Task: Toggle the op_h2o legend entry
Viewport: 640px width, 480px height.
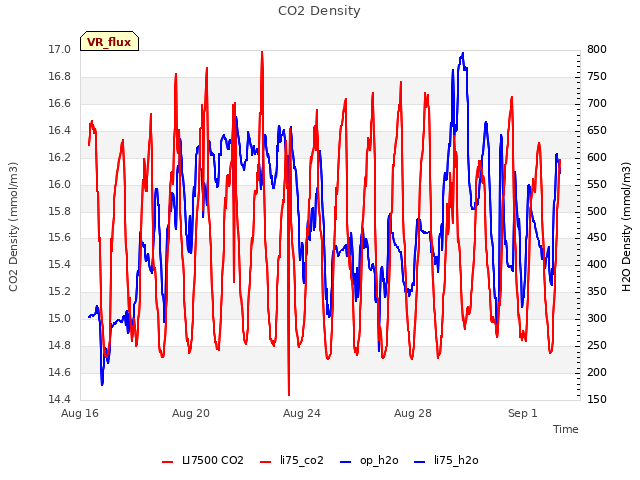Action: click(x=369, y=461)
